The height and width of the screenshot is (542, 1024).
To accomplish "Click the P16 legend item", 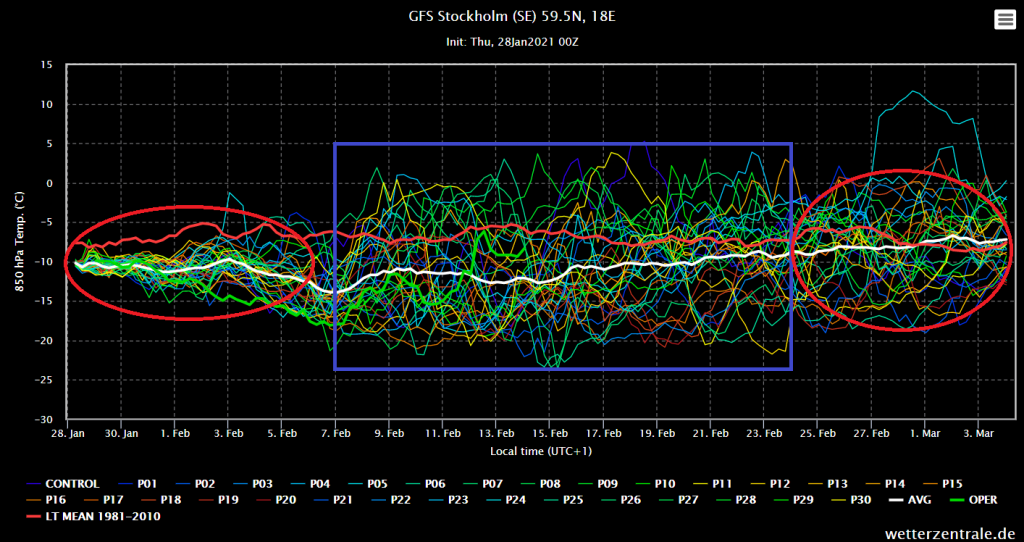I will [47, 500].
